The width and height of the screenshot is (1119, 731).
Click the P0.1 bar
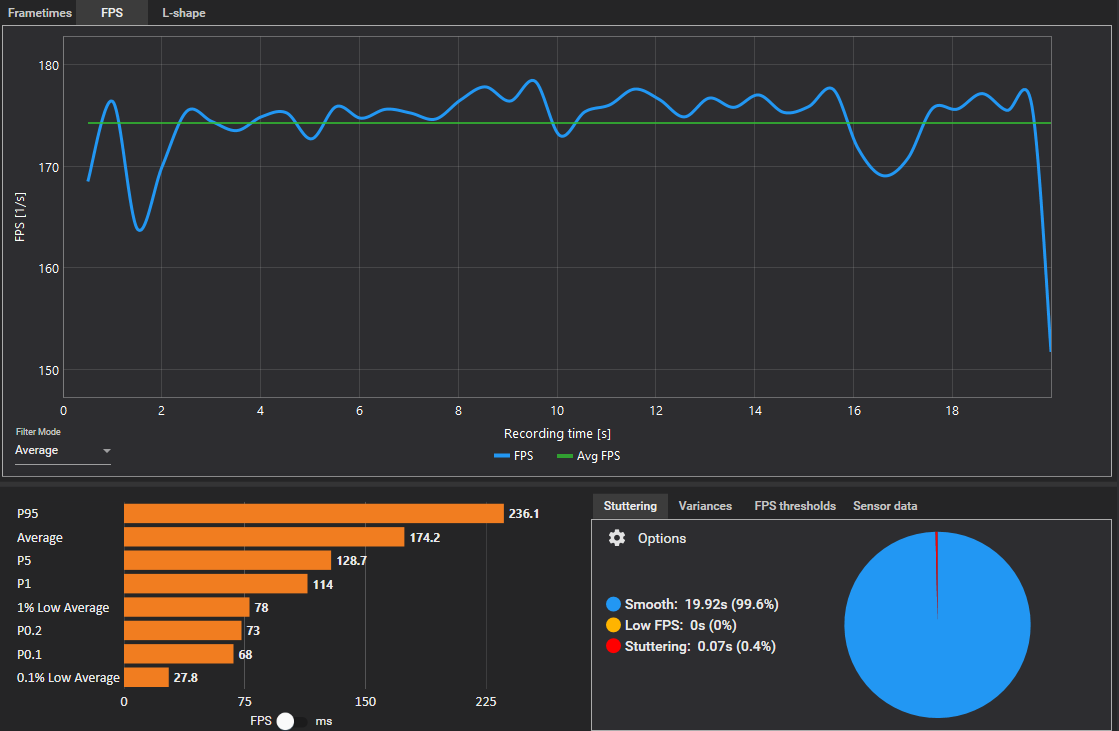178,654
